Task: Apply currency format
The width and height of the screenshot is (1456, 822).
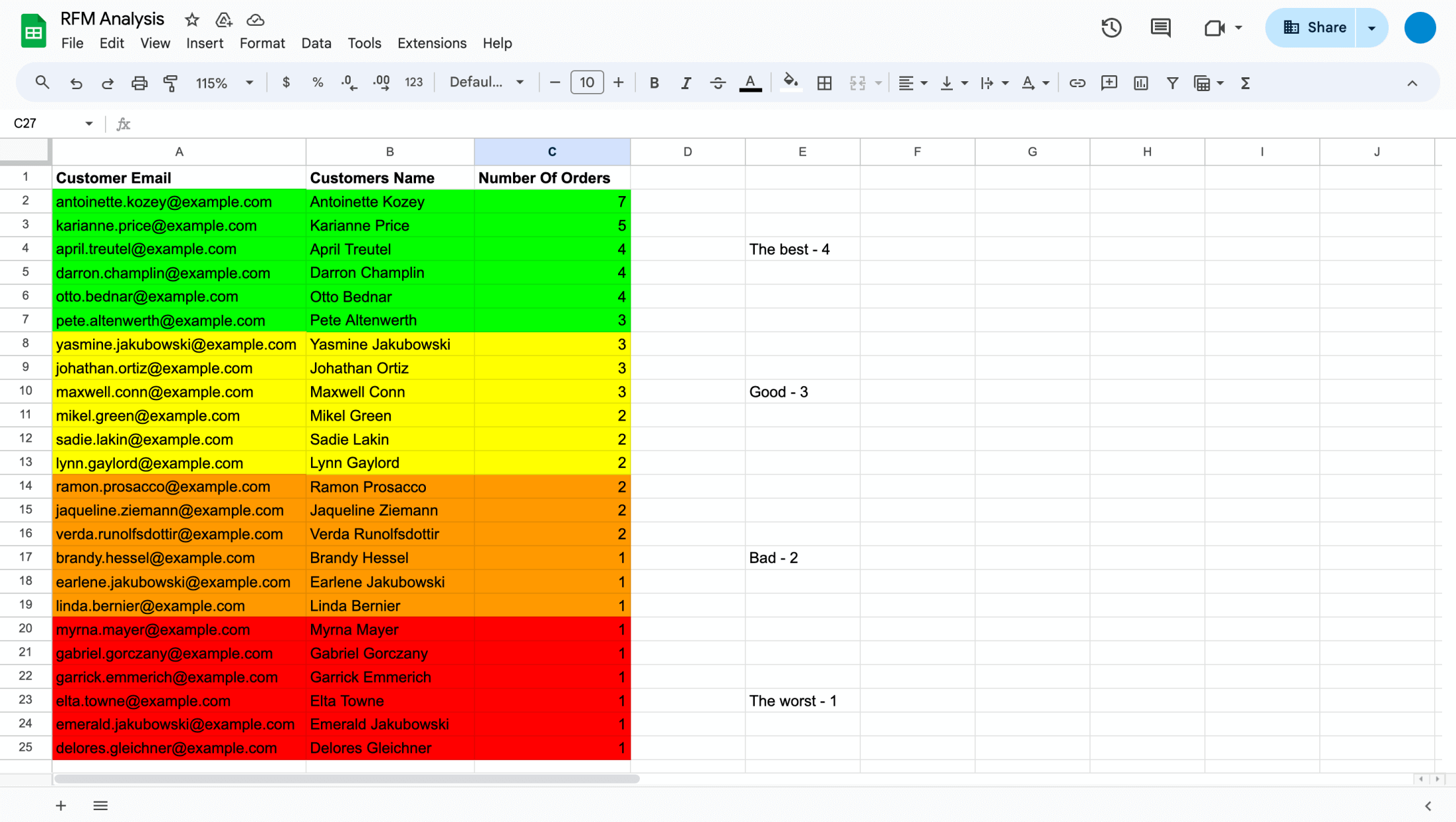Action: coord(286,83)
